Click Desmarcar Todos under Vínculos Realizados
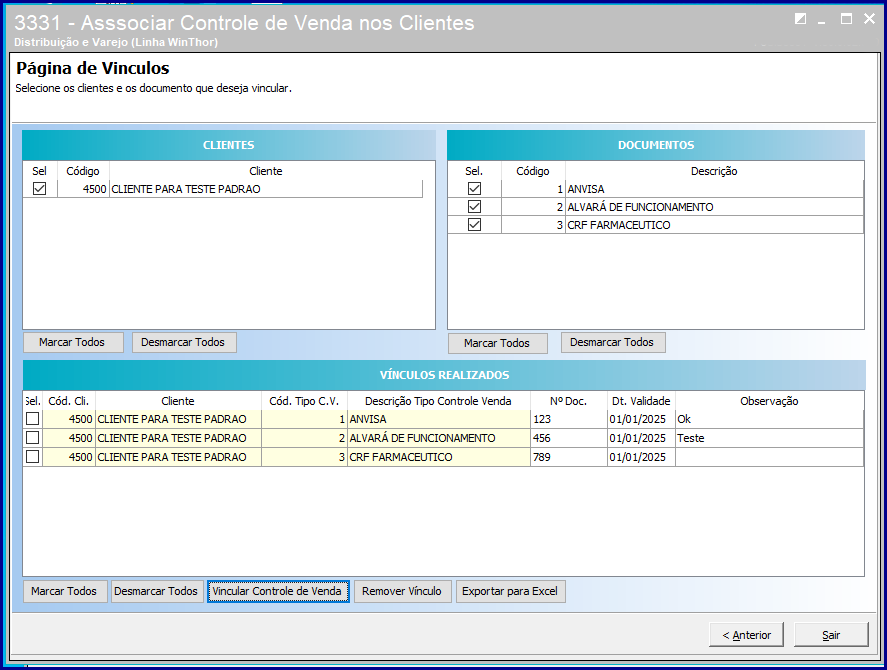The image size is (887, 670). [157, 591]
